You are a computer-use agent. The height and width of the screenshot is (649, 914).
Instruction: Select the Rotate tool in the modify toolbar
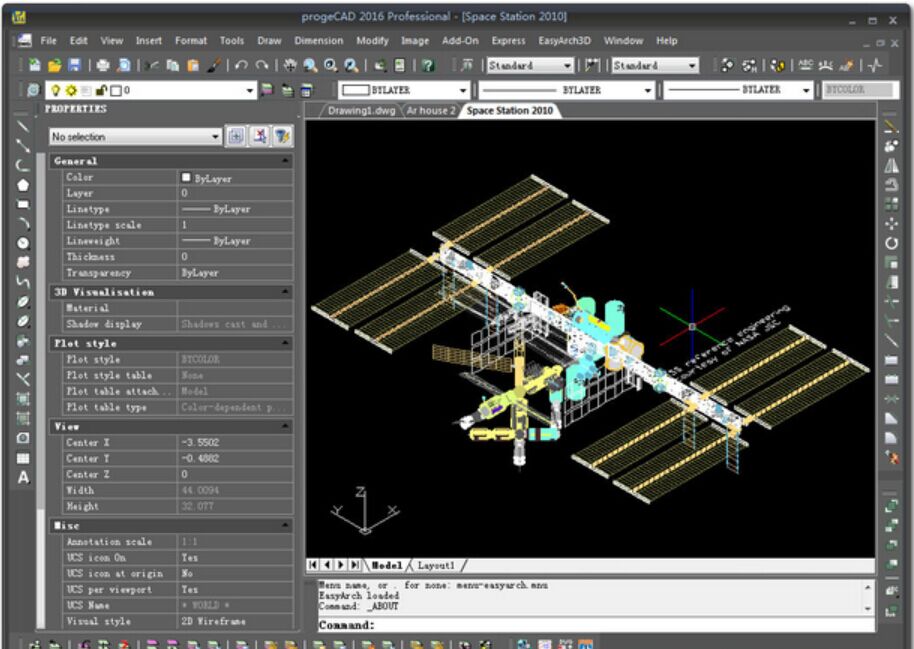point(891,243)
